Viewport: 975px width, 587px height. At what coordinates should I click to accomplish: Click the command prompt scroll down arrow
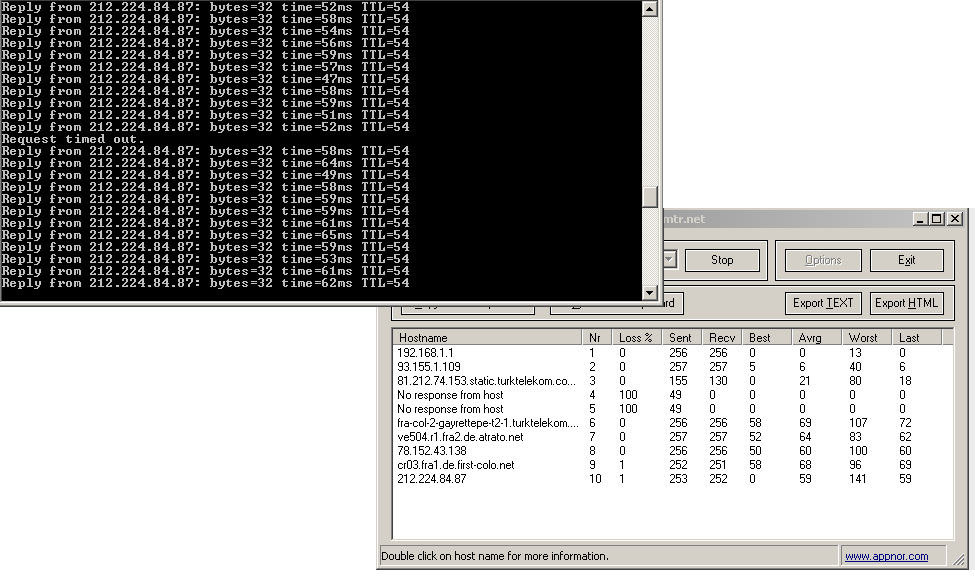[x=649, y=292]
